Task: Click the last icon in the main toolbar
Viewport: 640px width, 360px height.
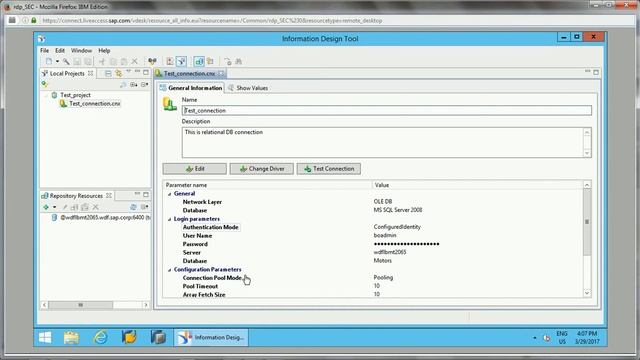Action: coord(239,62)
